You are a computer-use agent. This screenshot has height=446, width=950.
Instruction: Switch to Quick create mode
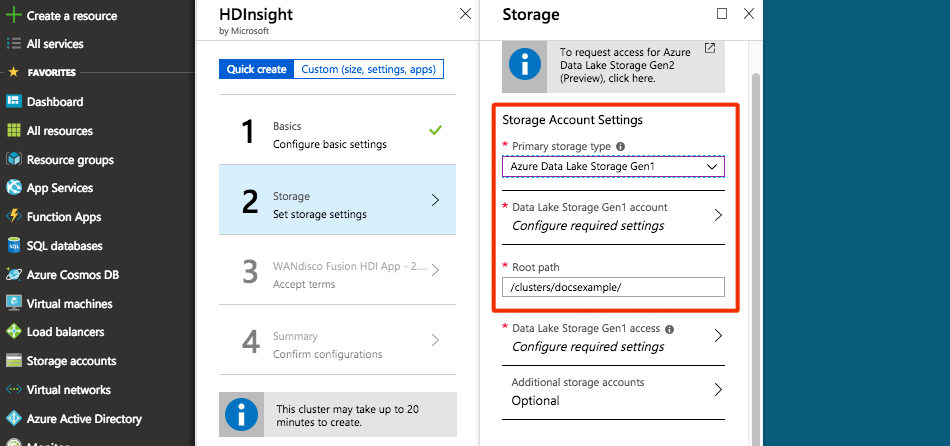pyautogui.click(x=256, y=69)
